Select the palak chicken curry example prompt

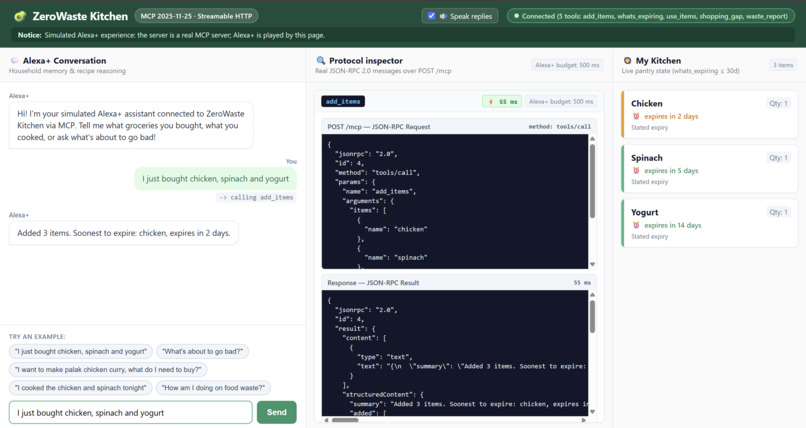pyautogui.click(x=108, y=369)
